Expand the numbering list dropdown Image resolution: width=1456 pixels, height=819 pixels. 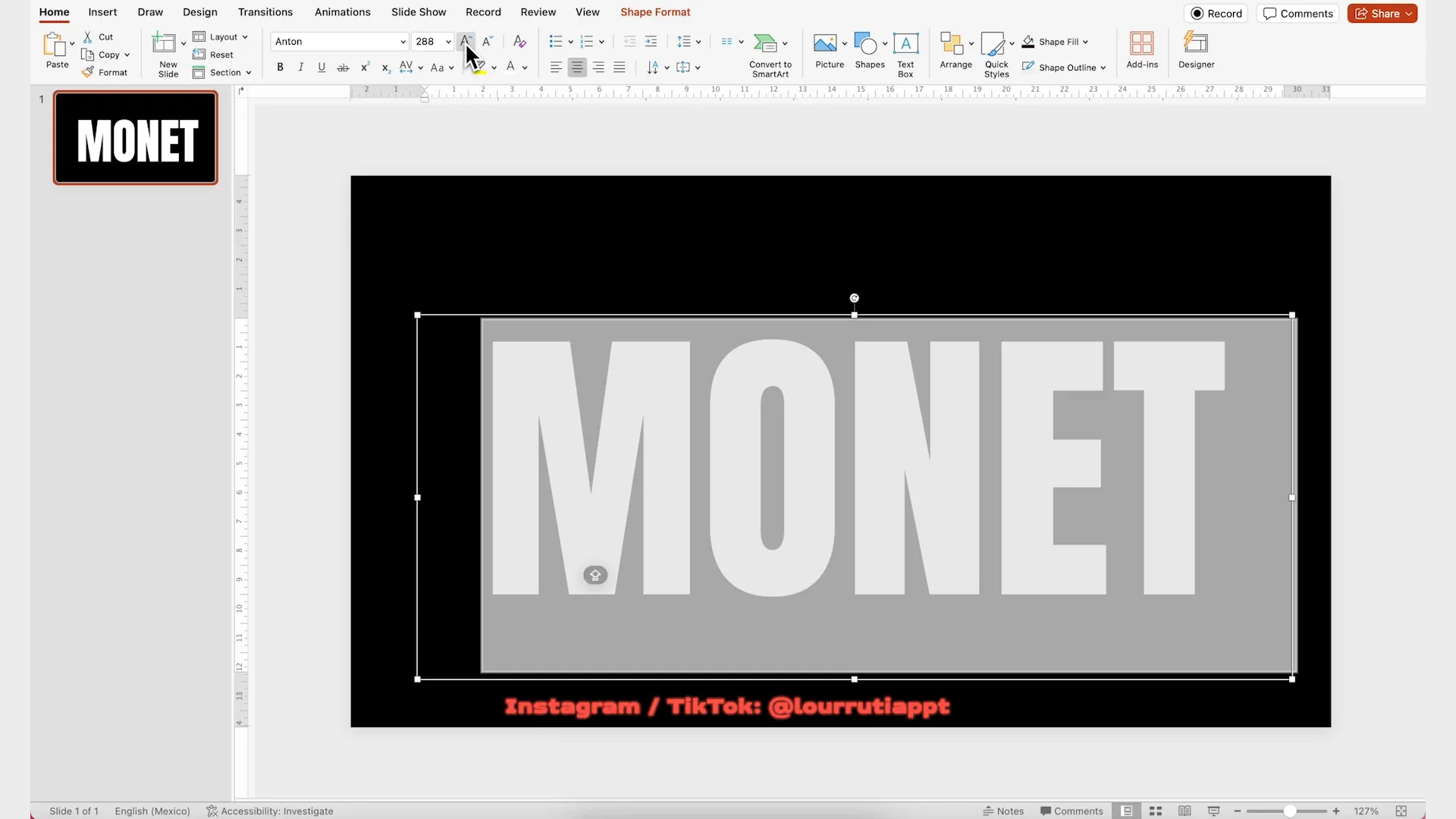601,42
